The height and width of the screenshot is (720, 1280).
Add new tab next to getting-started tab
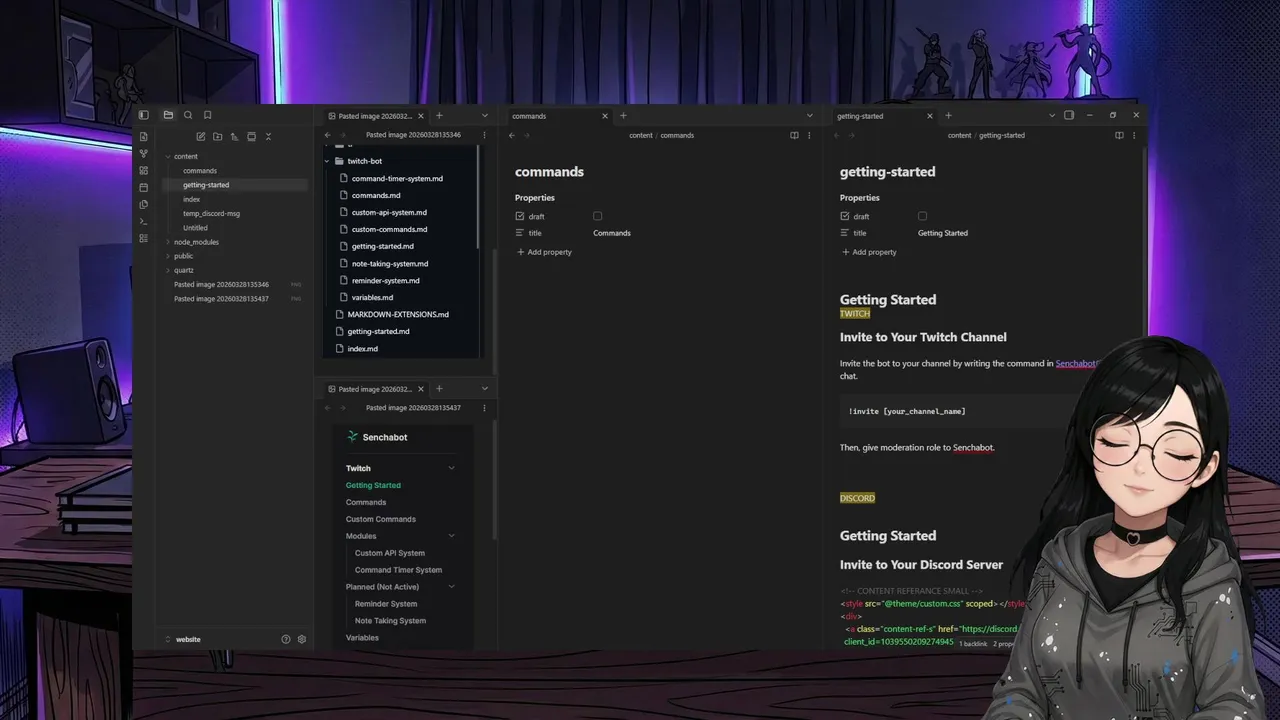948,116
